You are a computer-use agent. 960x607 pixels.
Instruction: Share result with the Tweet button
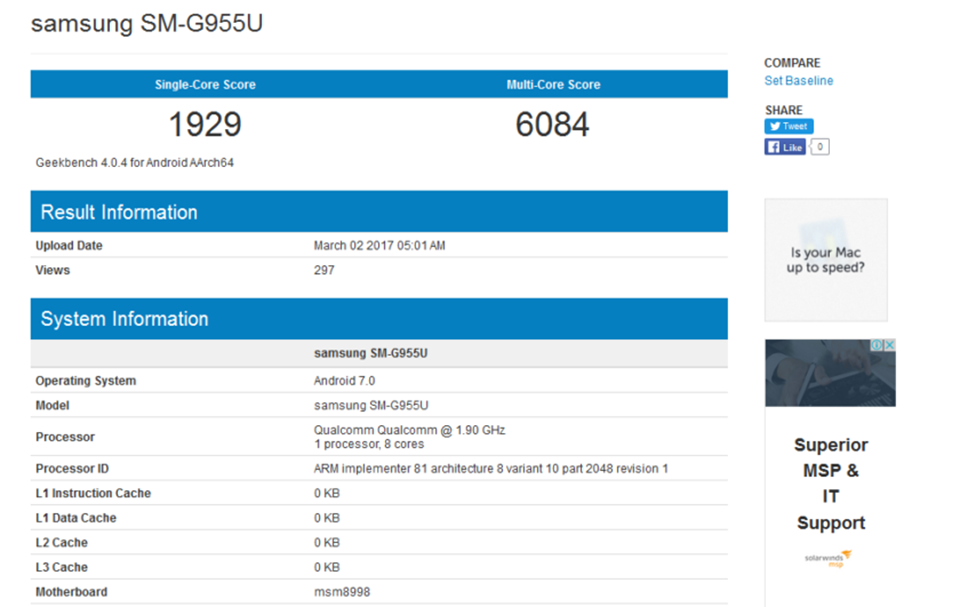(x=789, y=126)
